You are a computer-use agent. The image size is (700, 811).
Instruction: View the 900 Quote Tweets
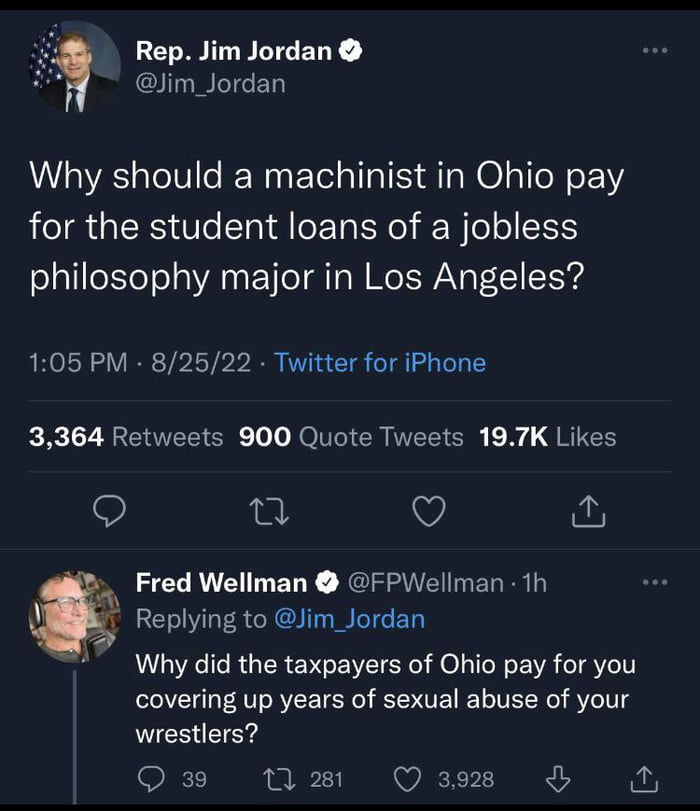click(351, 436)
